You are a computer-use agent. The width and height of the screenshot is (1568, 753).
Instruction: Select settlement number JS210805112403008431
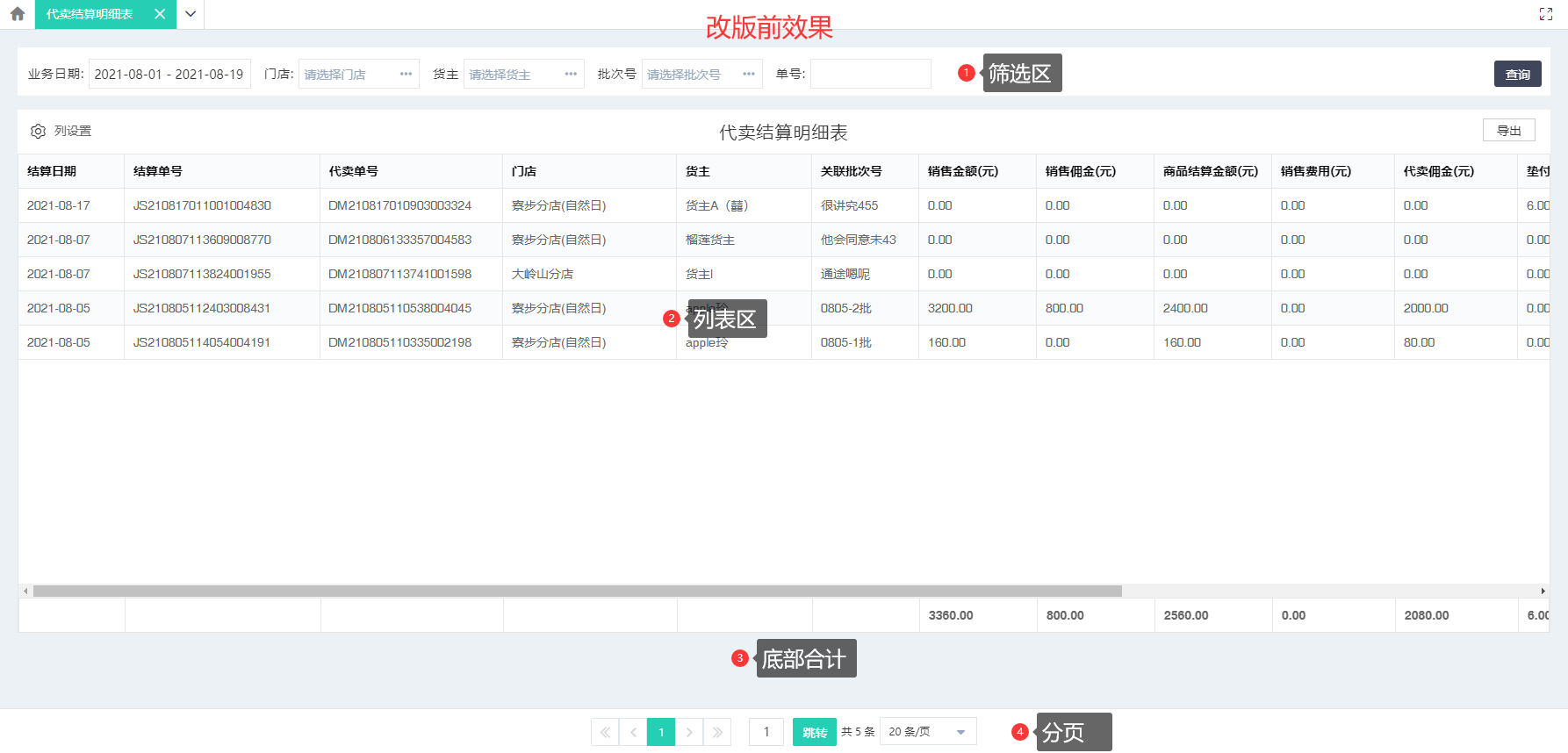tap(202, 308)
